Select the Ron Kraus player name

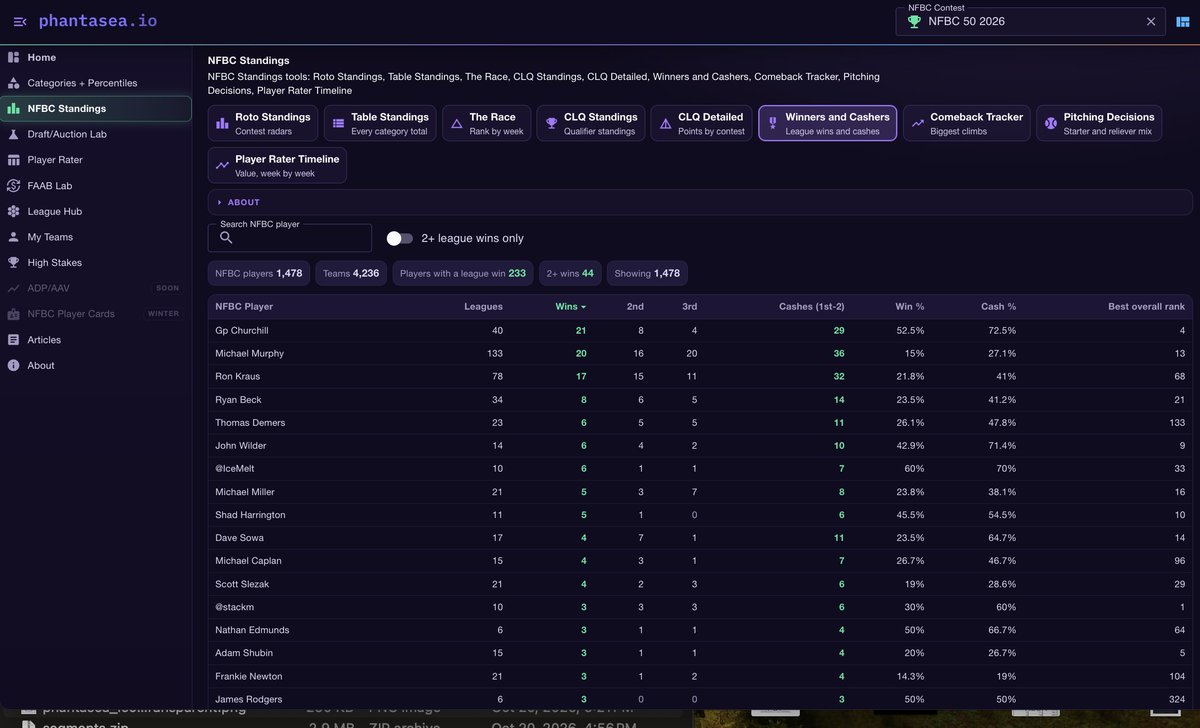pos(237,376)
